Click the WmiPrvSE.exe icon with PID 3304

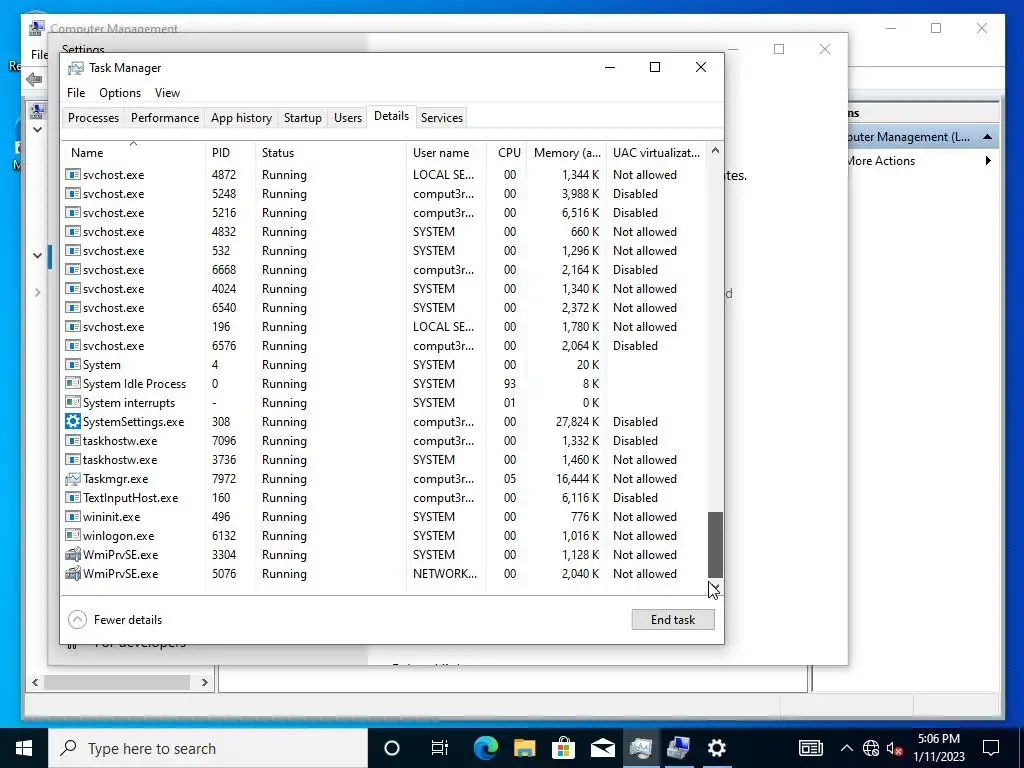pyautogui.click(x=72, y=554)
